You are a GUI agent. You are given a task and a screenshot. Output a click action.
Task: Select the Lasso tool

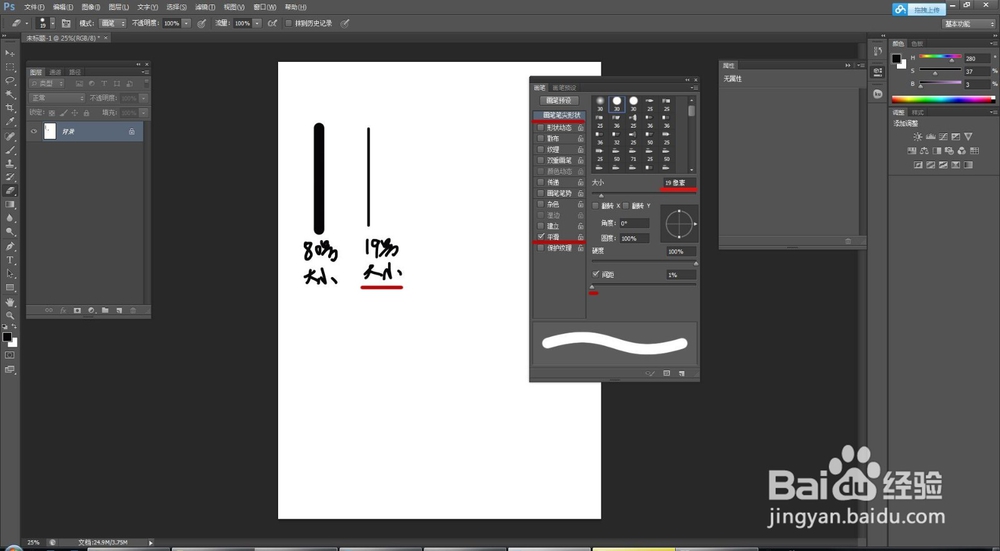coord(10,81)
